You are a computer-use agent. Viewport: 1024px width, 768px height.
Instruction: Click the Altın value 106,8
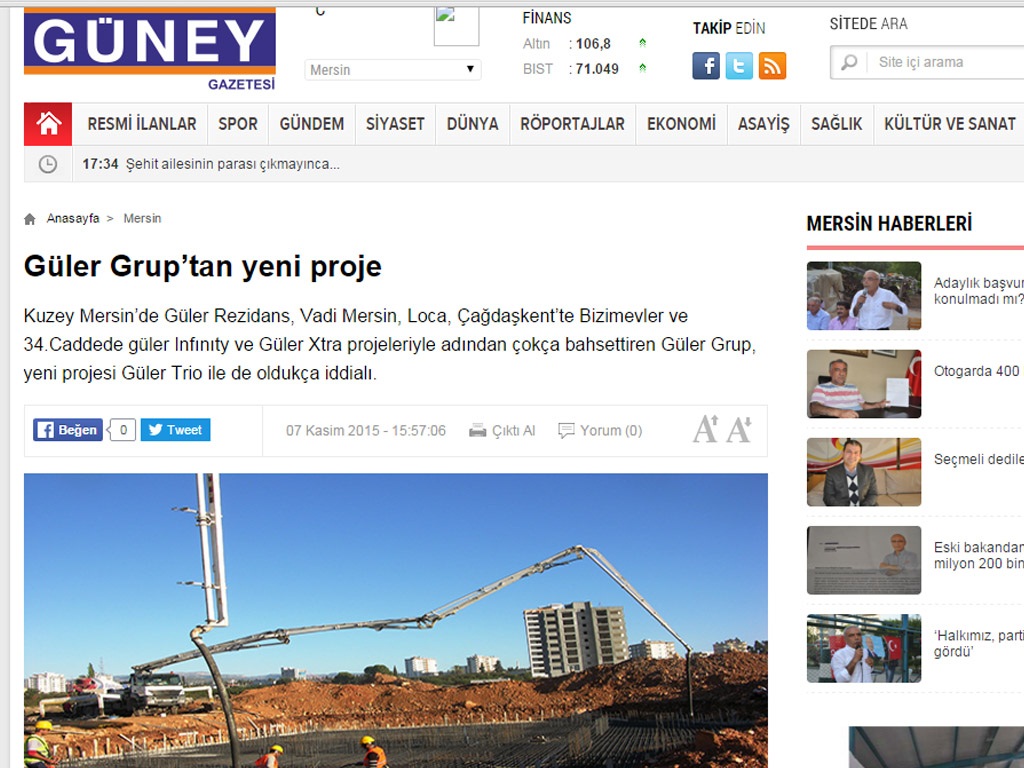593,44
